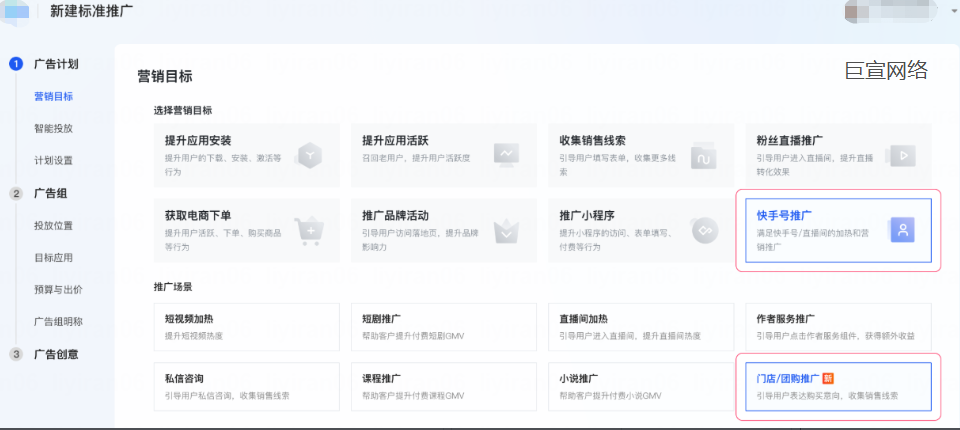The image size is (960, 430).
Task: Click the orange 新 badge on 门店/团购推广
Action: point(828,378)
